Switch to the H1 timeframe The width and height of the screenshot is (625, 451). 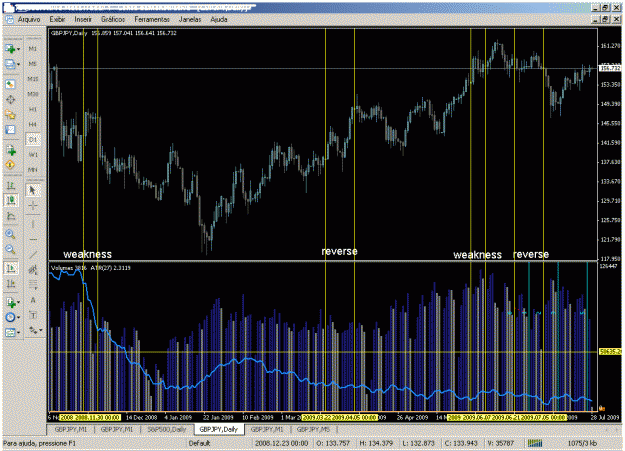tap(33, 109)
